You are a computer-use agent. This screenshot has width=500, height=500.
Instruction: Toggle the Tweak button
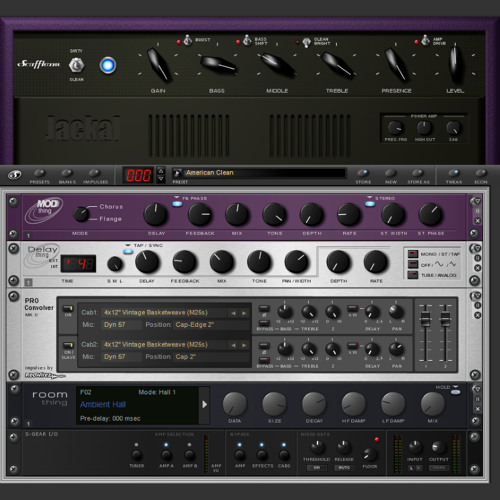(x=454, y=173)
